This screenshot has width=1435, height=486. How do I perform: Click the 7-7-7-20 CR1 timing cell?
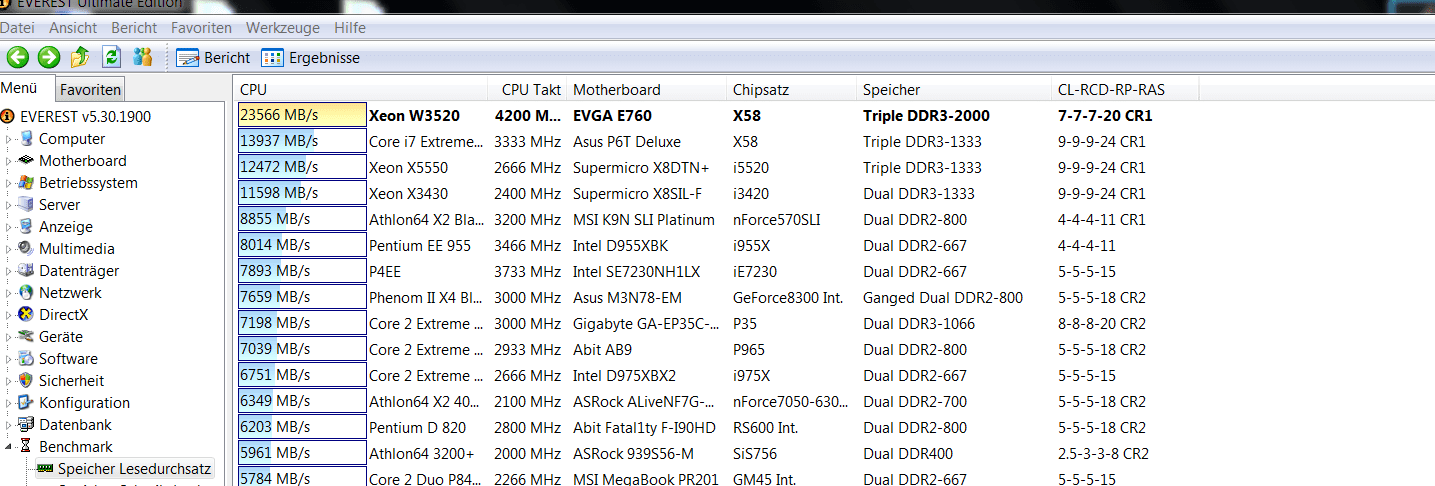click(x=1105, y=115)
